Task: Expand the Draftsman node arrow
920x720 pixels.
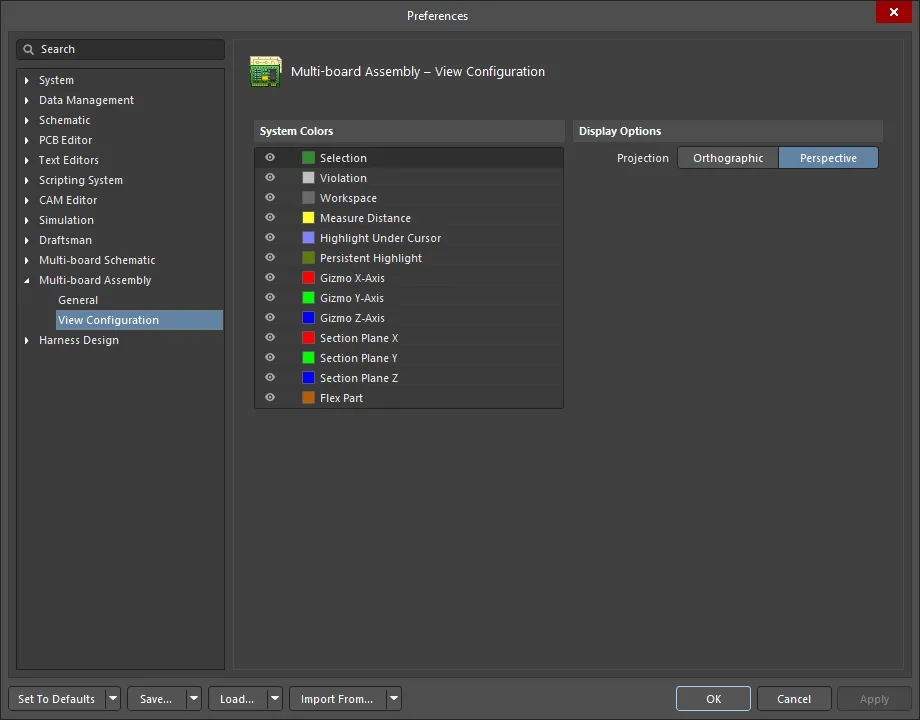Action: [x=26, y=240]
